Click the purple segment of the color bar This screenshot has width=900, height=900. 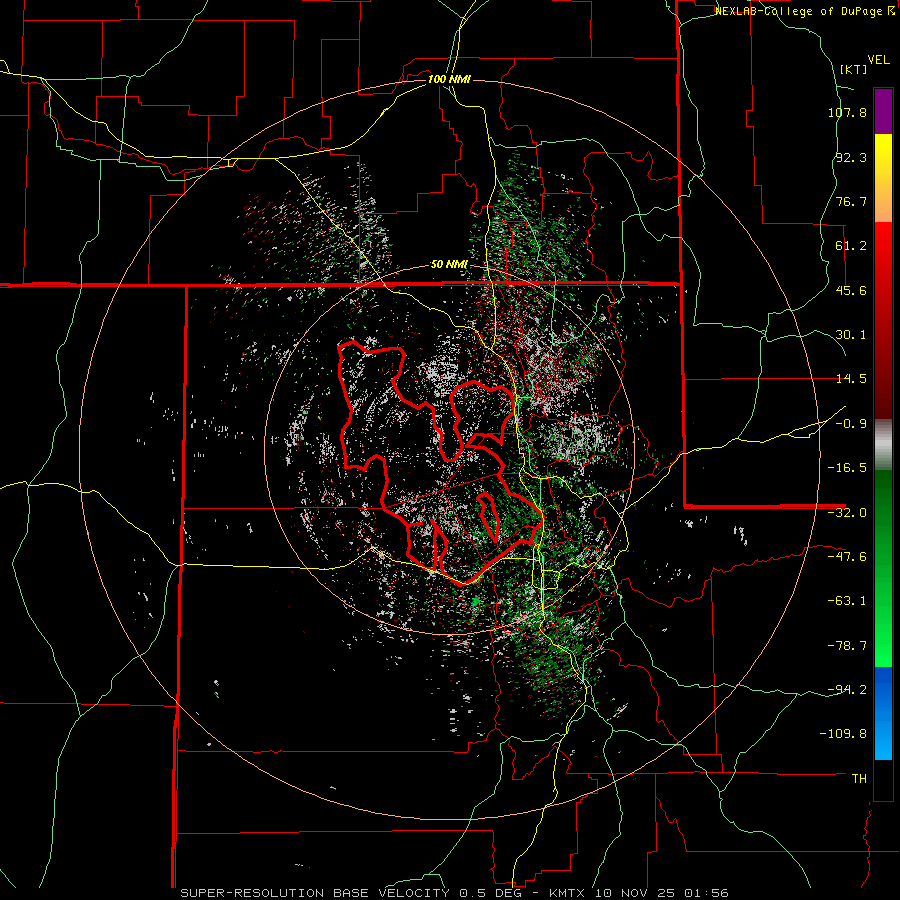click(883, 111)
